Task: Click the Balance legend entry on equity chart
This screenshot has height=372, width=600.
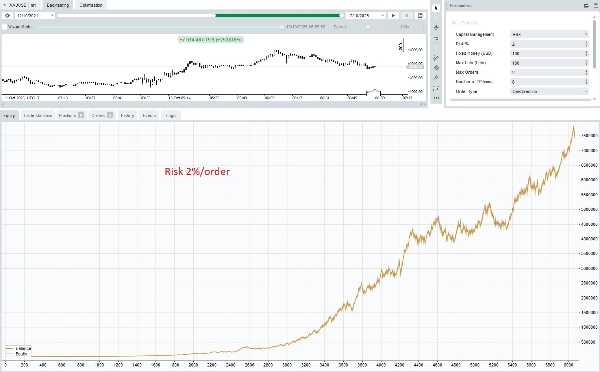Action: click(x=18, y=349)
